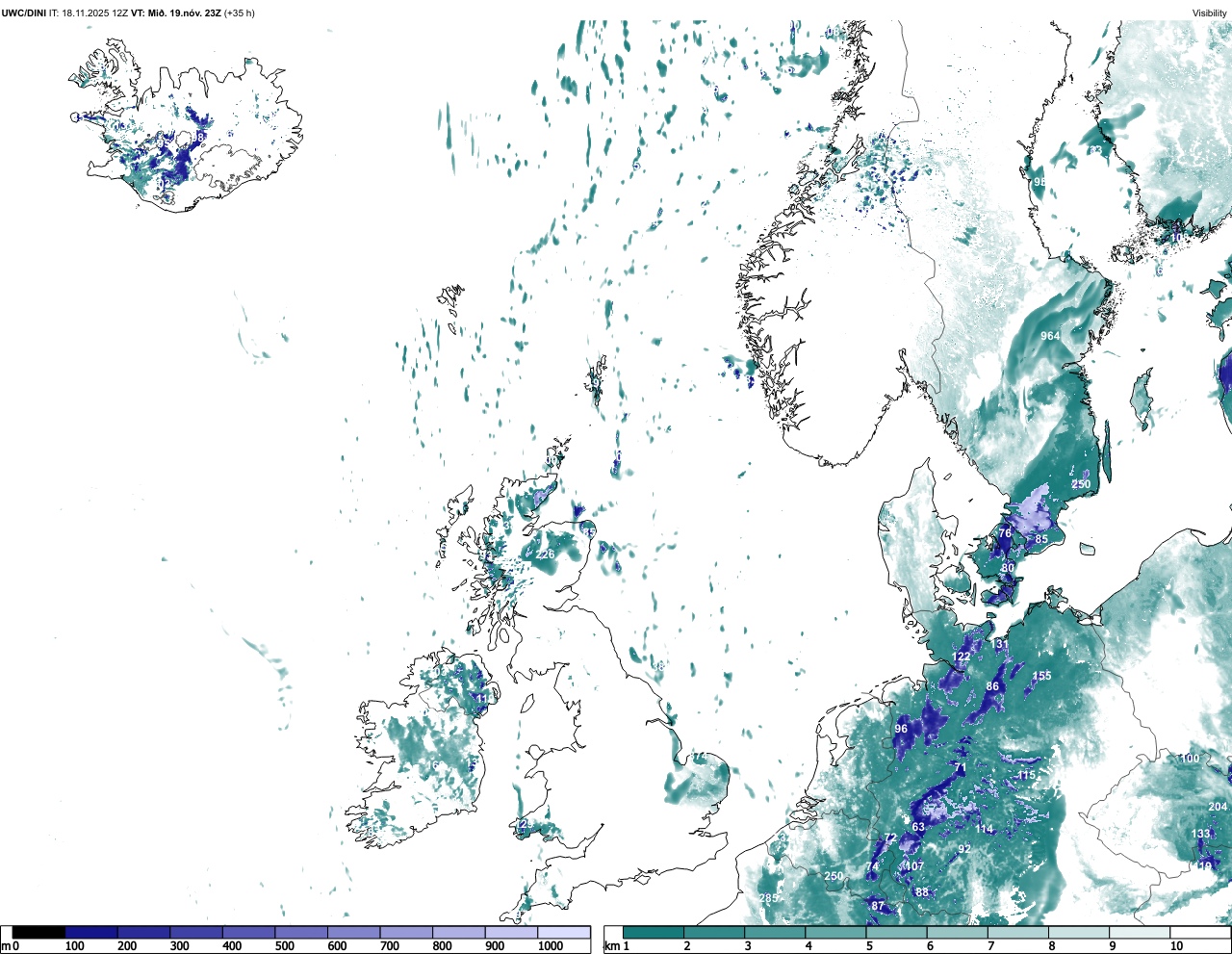1232x954 pixels.
Task: Click the 500–600 m purple legend swatch
Action: click(301, 933)
